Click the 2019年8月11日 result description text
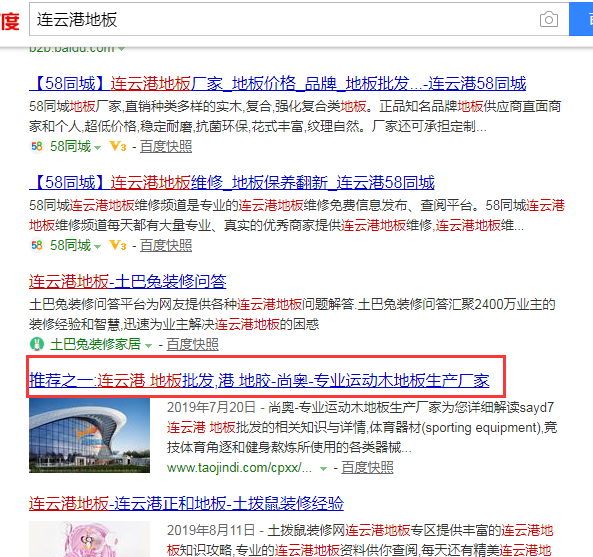This screenshot has width=593, height=557. point(360,540)
